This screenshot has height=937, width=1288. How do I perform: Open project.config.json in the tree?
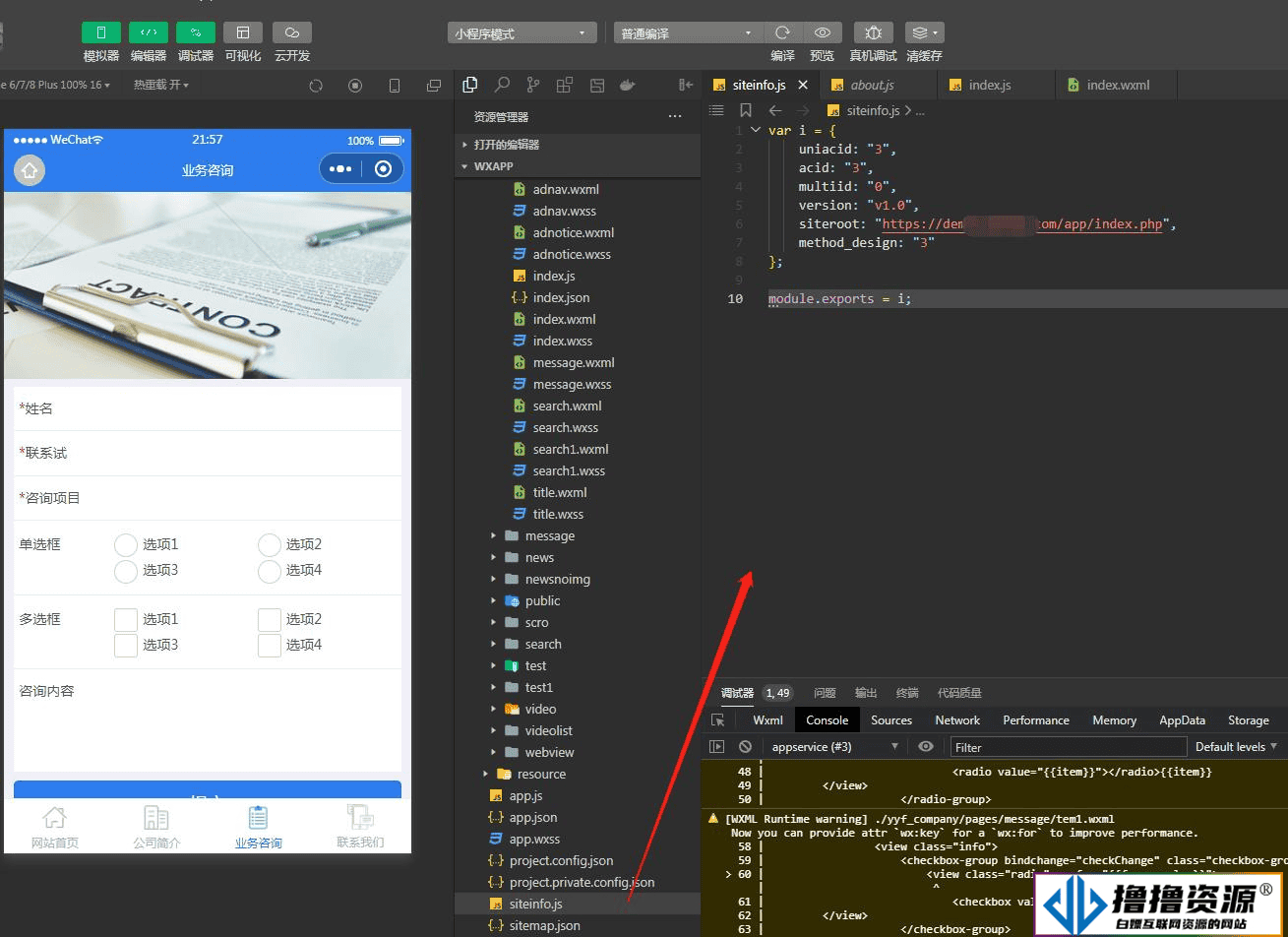(561, 860)
